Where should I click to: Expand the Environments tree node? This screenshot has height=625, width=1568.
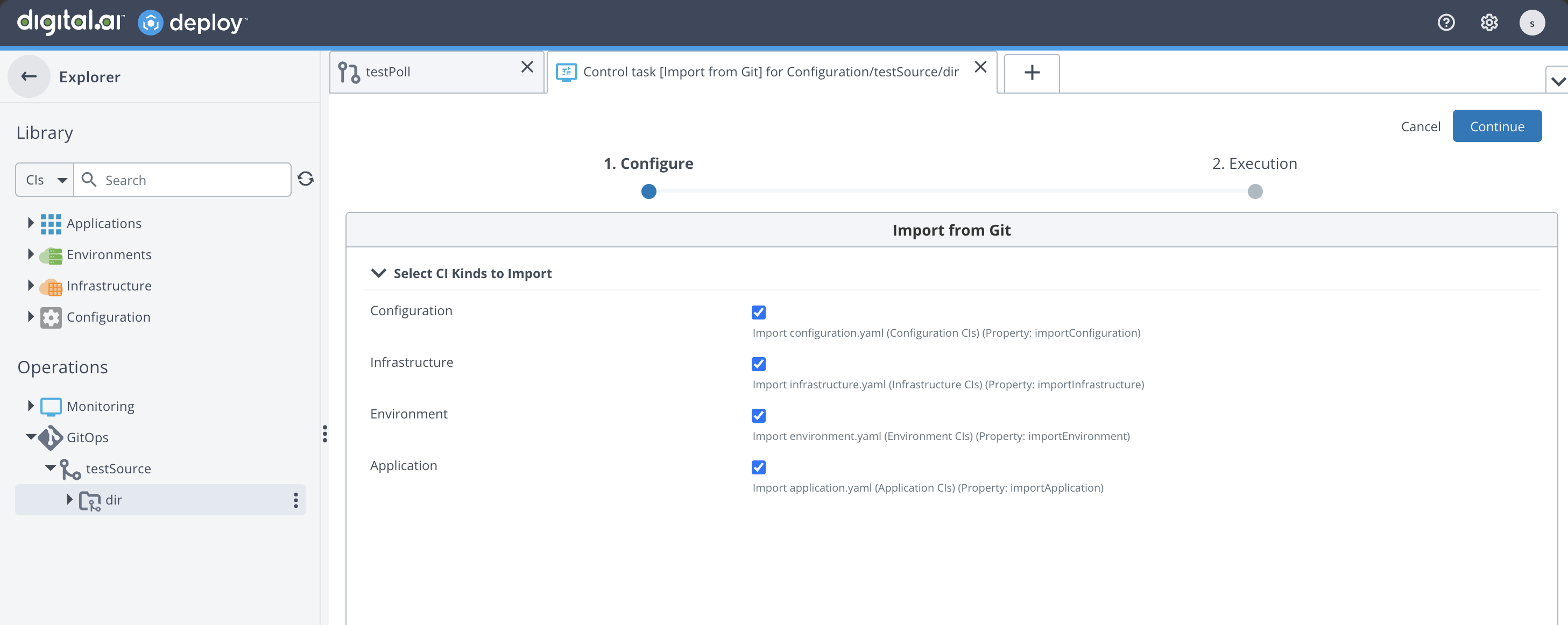(31, 254)
